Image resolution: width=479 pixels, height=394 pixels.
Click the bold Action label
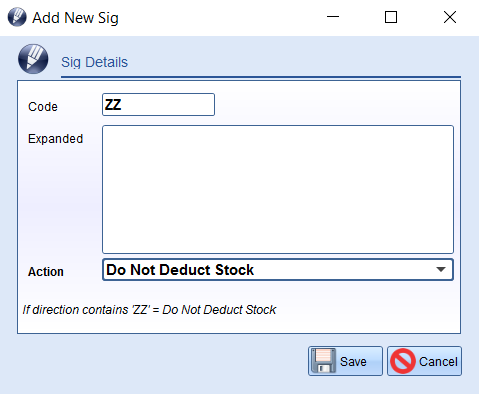point(46,272)
